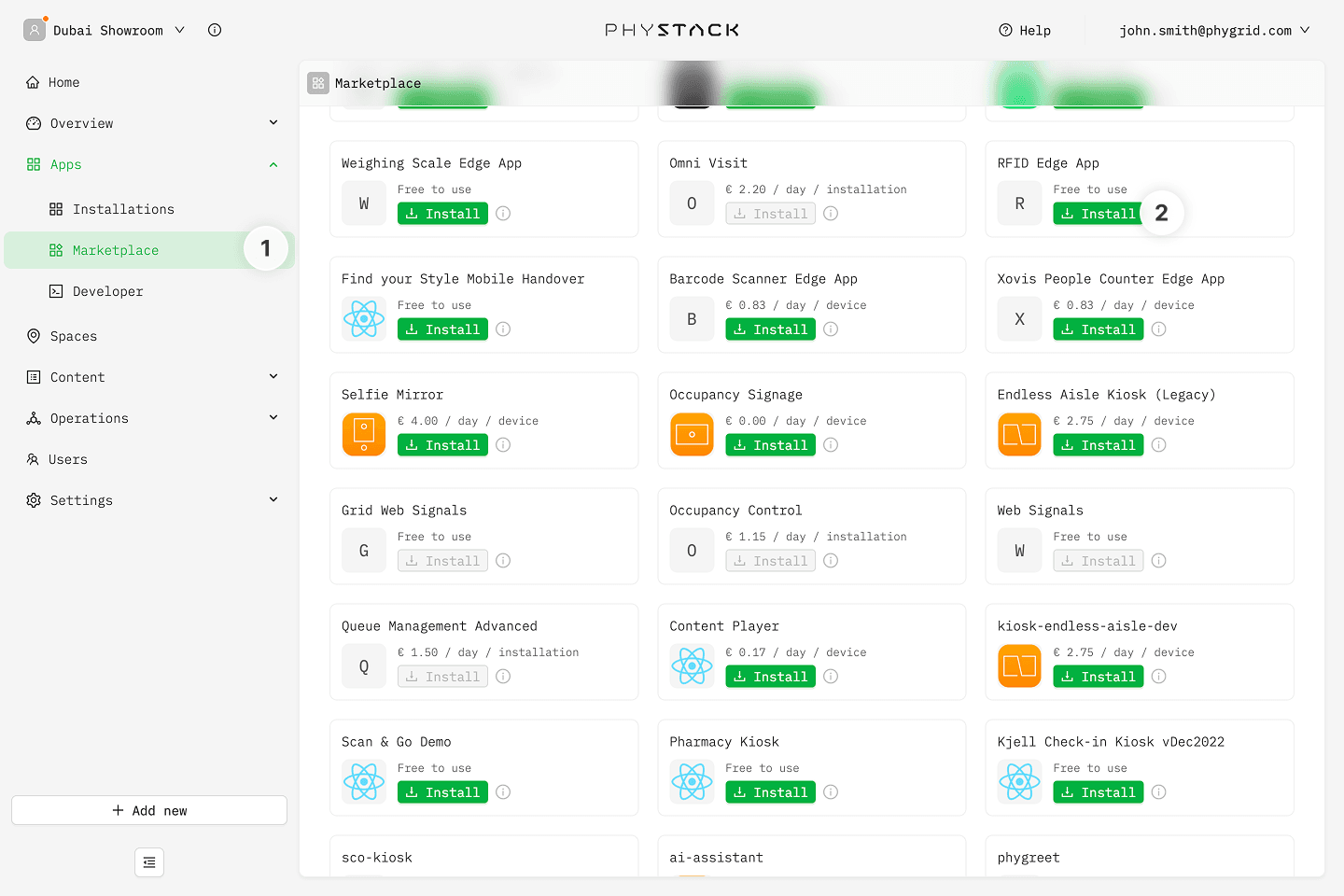Viewport: 1344px width, 896px height.
Task: Click the Omni Visit "O" app tile
Action: coord(692,203)
